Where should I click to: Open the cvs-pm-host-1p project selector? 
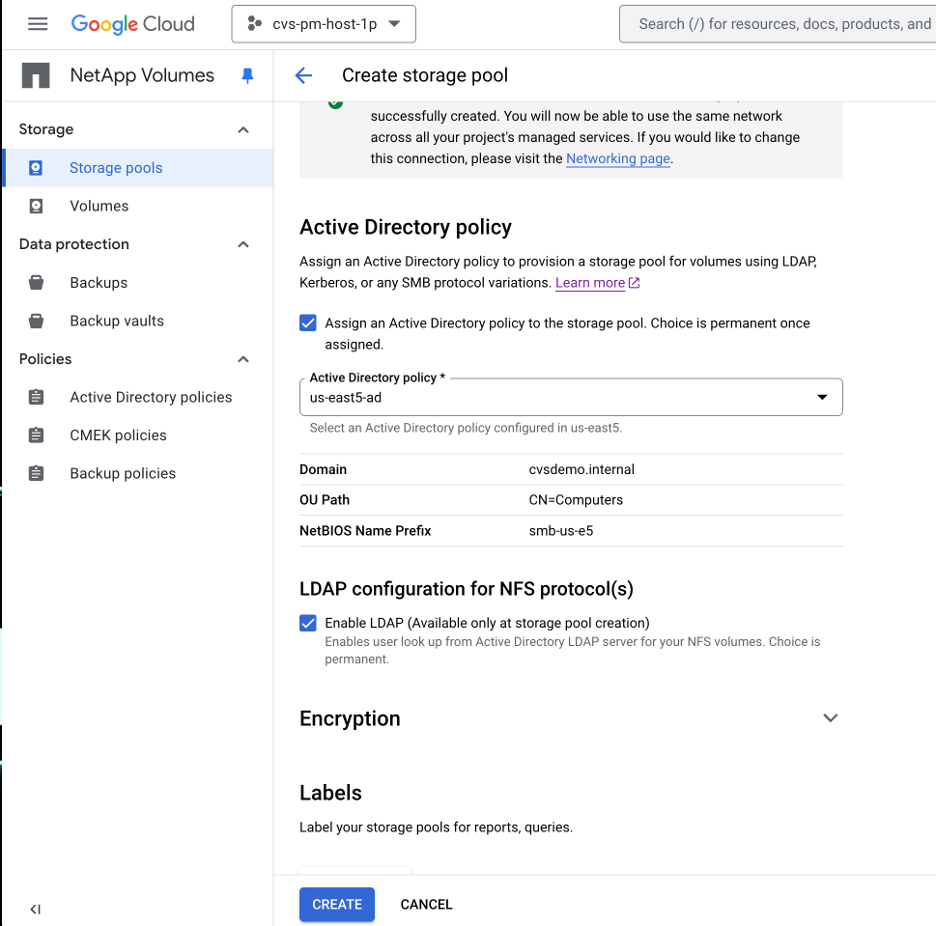point(324,24)
